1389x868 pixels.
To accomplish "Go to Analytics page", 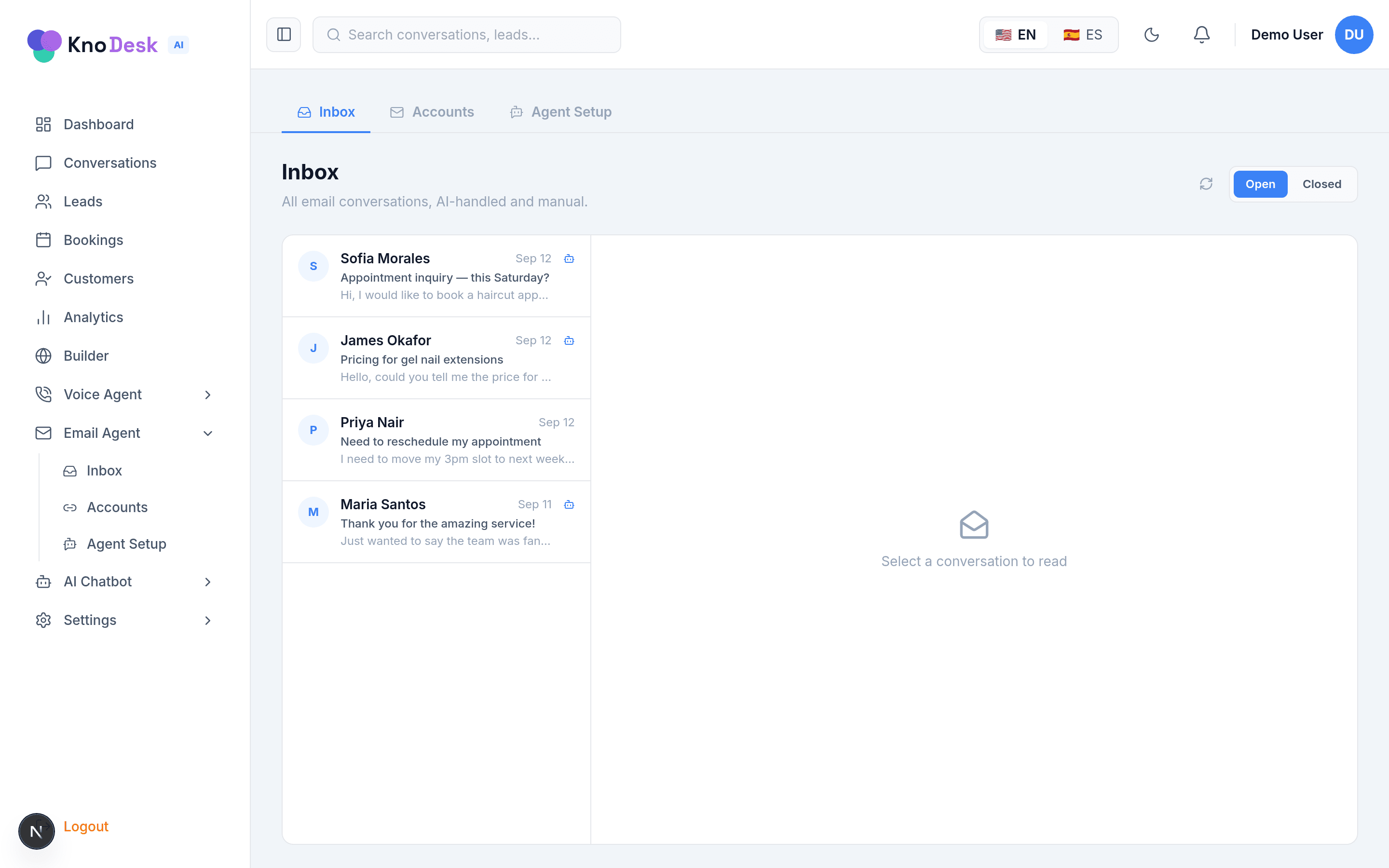I will 124,317.
